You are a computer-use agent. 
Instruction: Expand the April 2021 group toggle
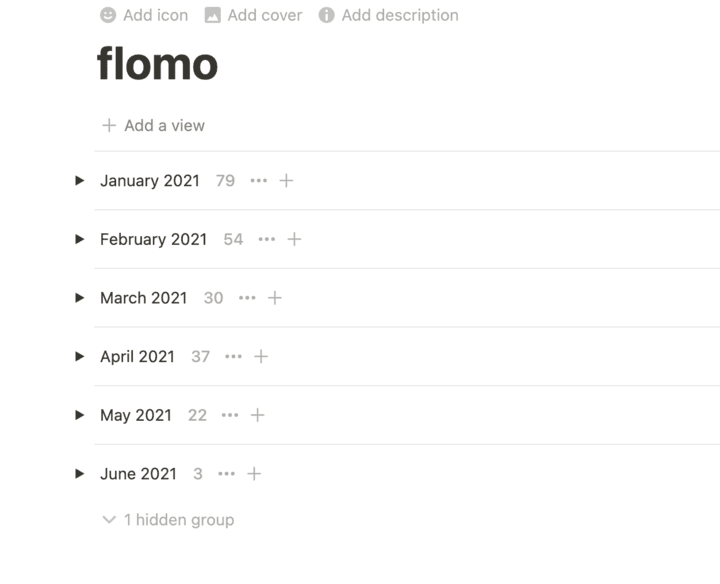pyautogui.click(x=80, y=356)
